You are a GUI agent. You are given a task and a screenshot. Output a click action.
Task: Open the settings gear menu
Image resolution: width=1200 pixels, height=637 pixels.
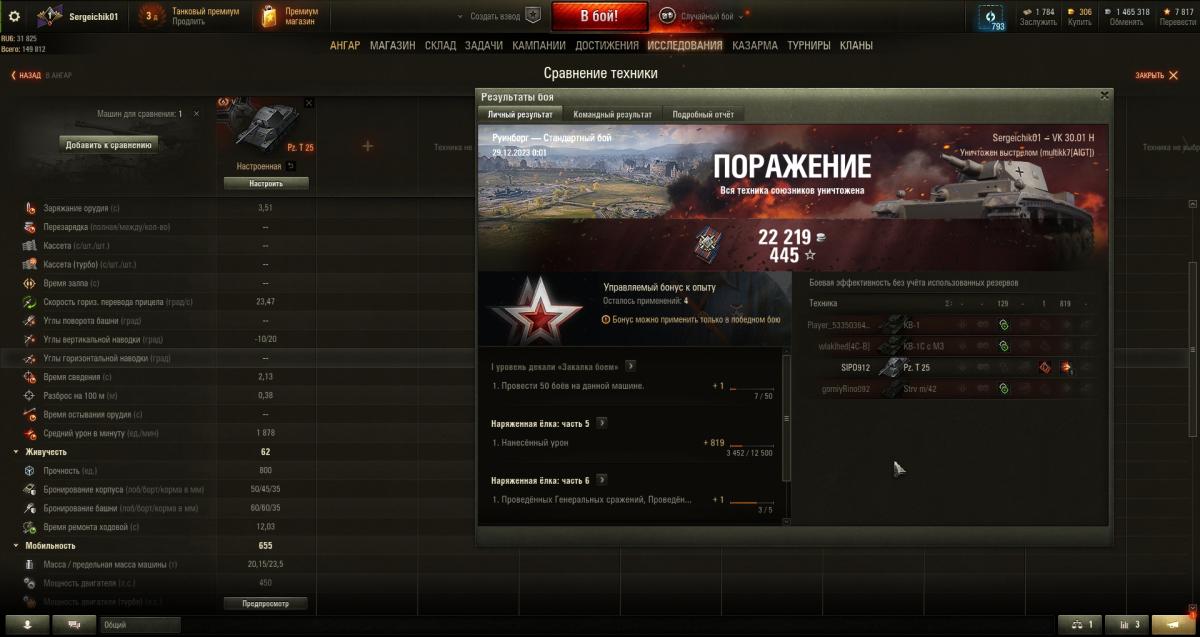pos(14,16)
